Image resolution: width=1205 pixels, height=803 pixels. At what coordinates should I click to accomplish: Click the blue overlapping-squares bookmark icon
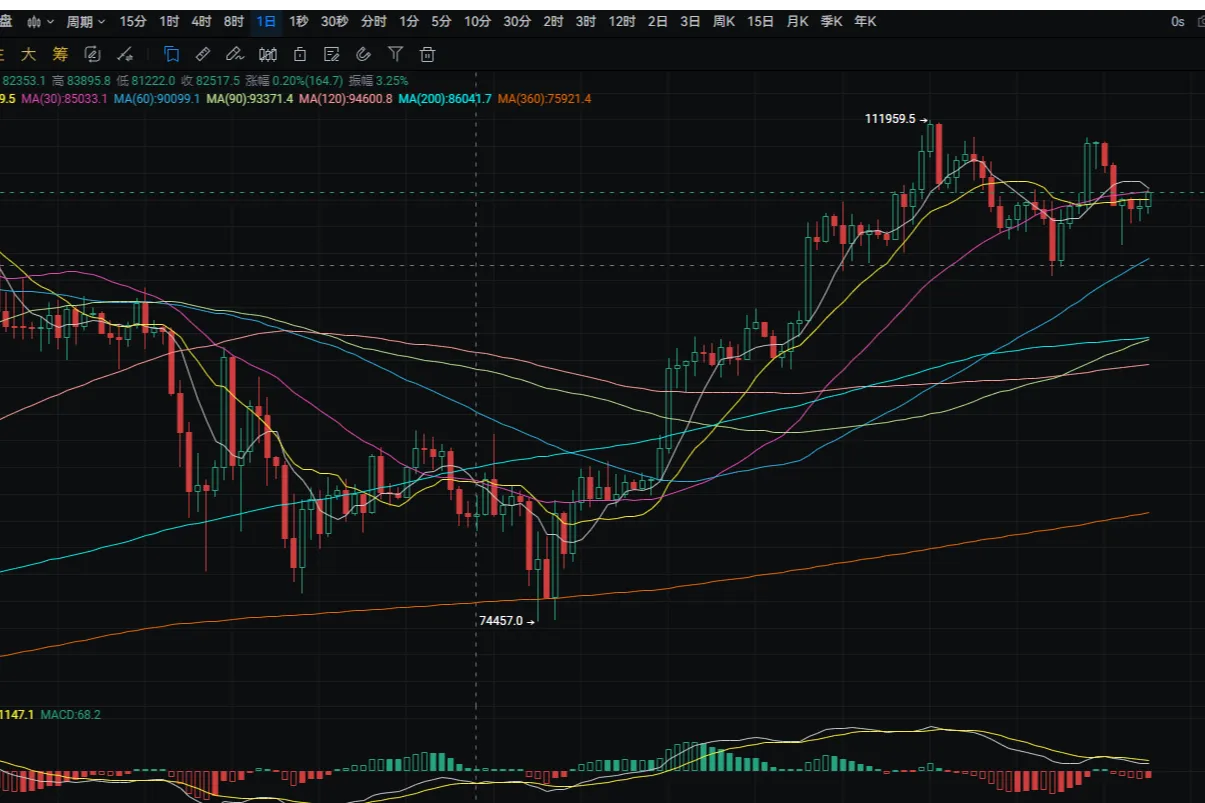171,54
